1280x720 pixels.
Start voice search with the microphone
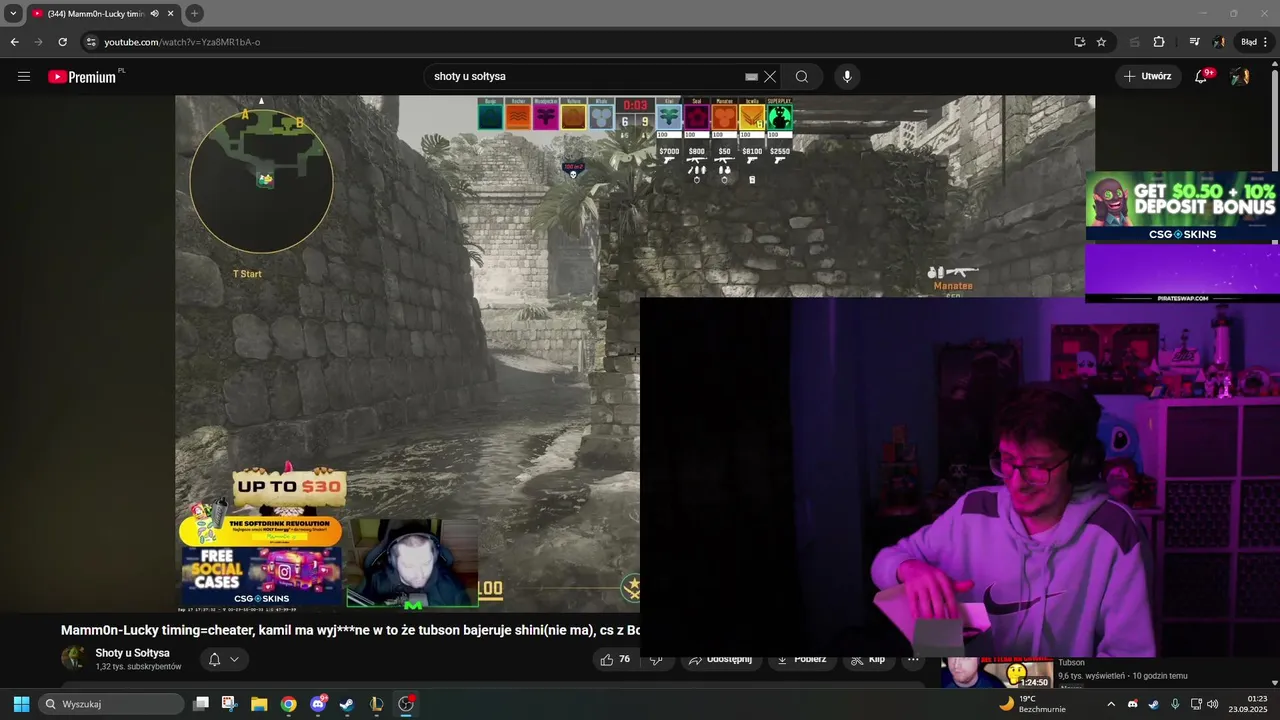pos(847,76)
